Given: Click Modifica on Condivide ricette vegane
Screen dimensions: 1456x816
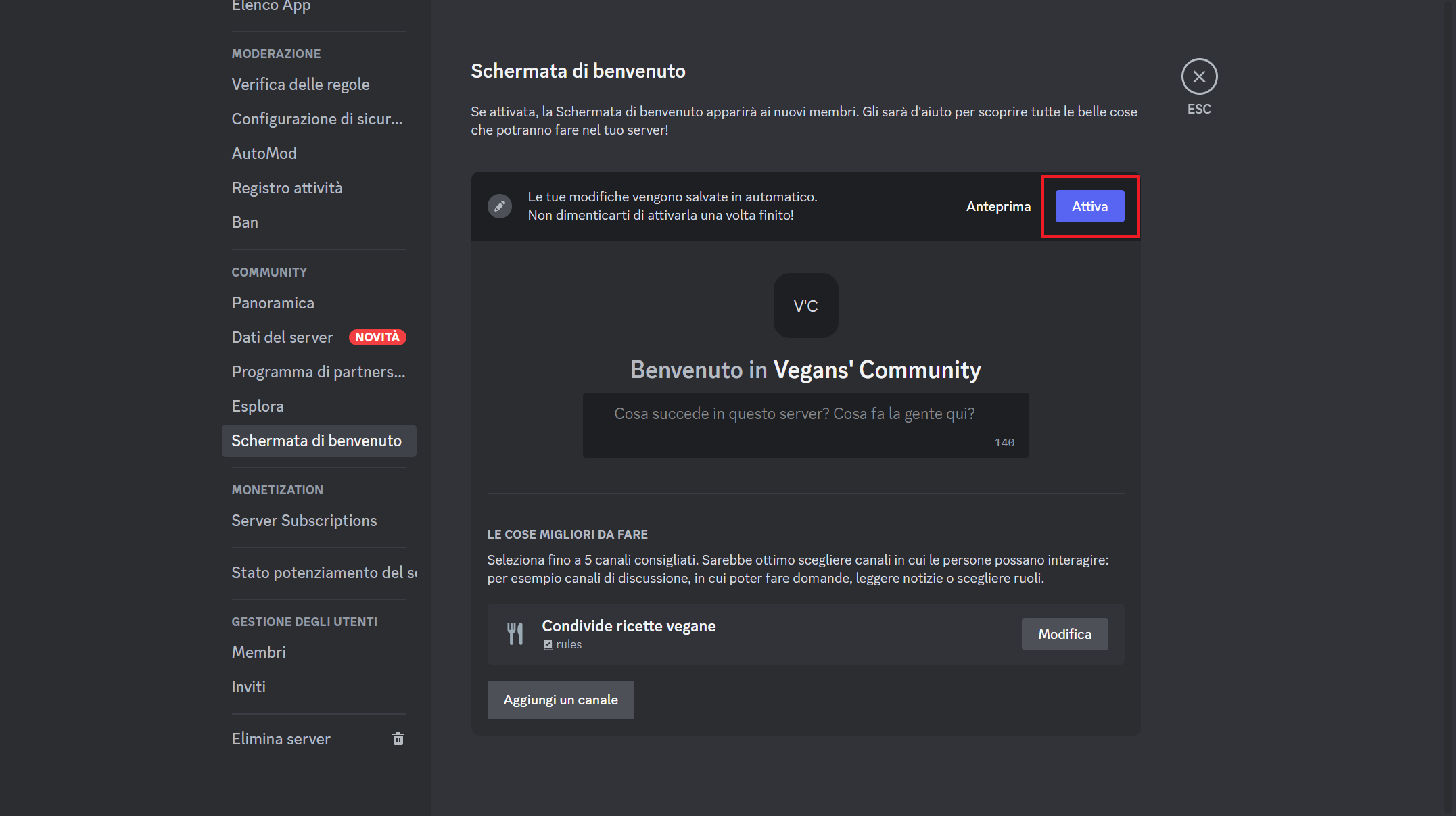Looking at the screenshot, I should click(1064, 633).
